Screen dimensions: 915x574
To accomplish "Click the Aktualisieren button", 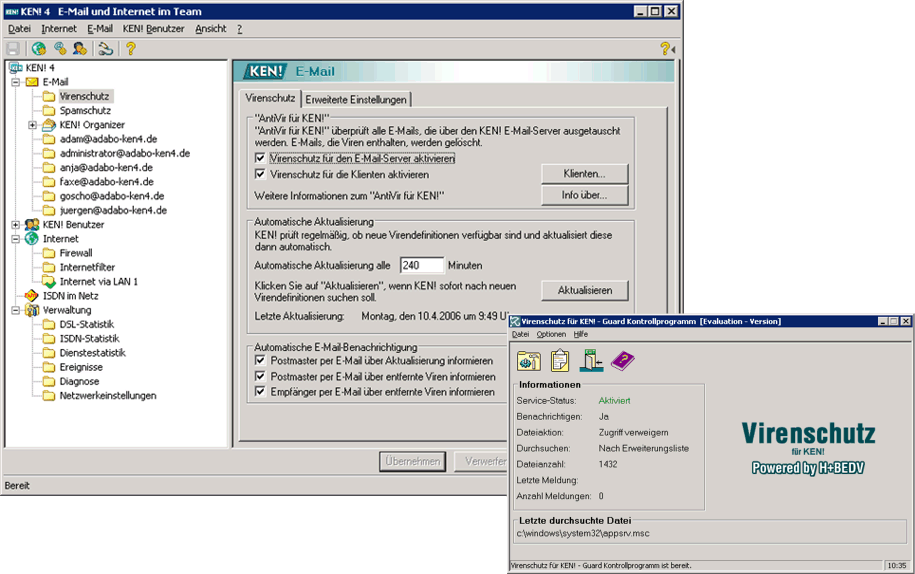I will pyautogui.click(x=585, y=290).
